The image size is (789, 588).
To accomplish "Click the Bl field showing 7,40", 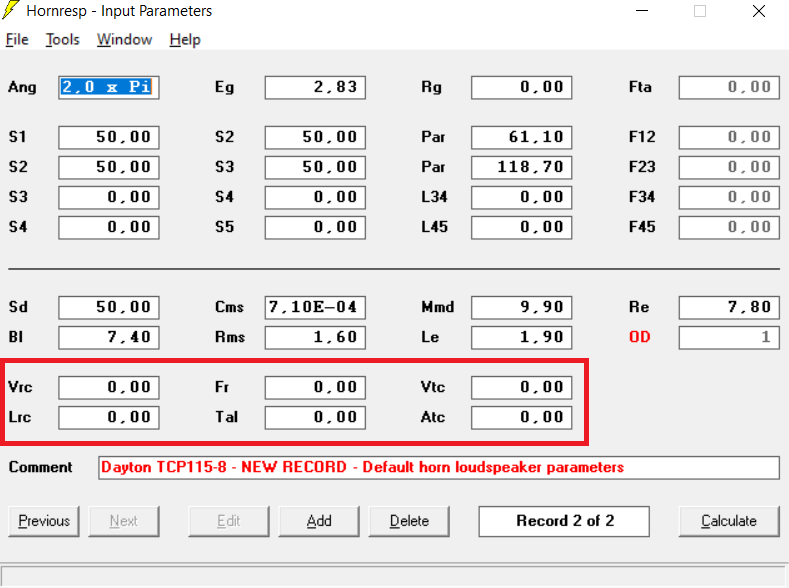I will pyautogui.click(x=109, y=338).
